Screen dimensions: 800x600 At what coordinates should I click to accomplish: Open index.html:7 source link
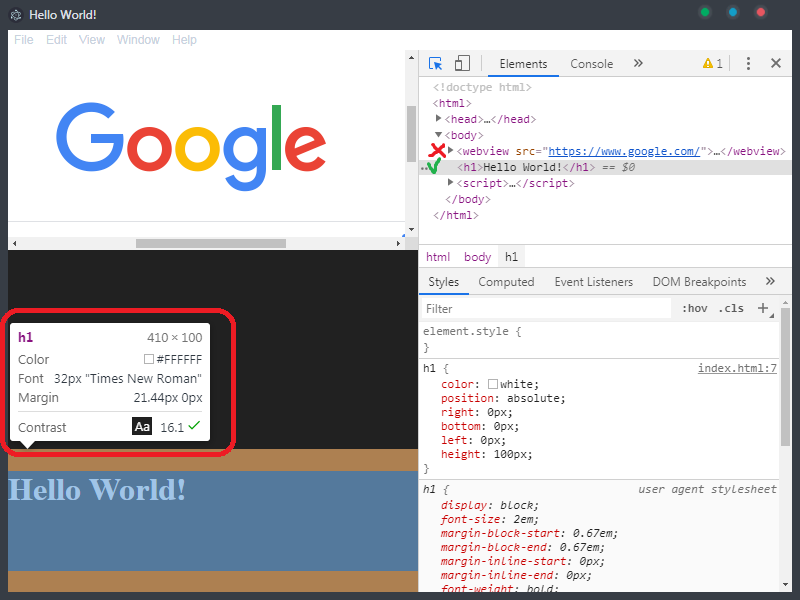(x=737, y=368)
